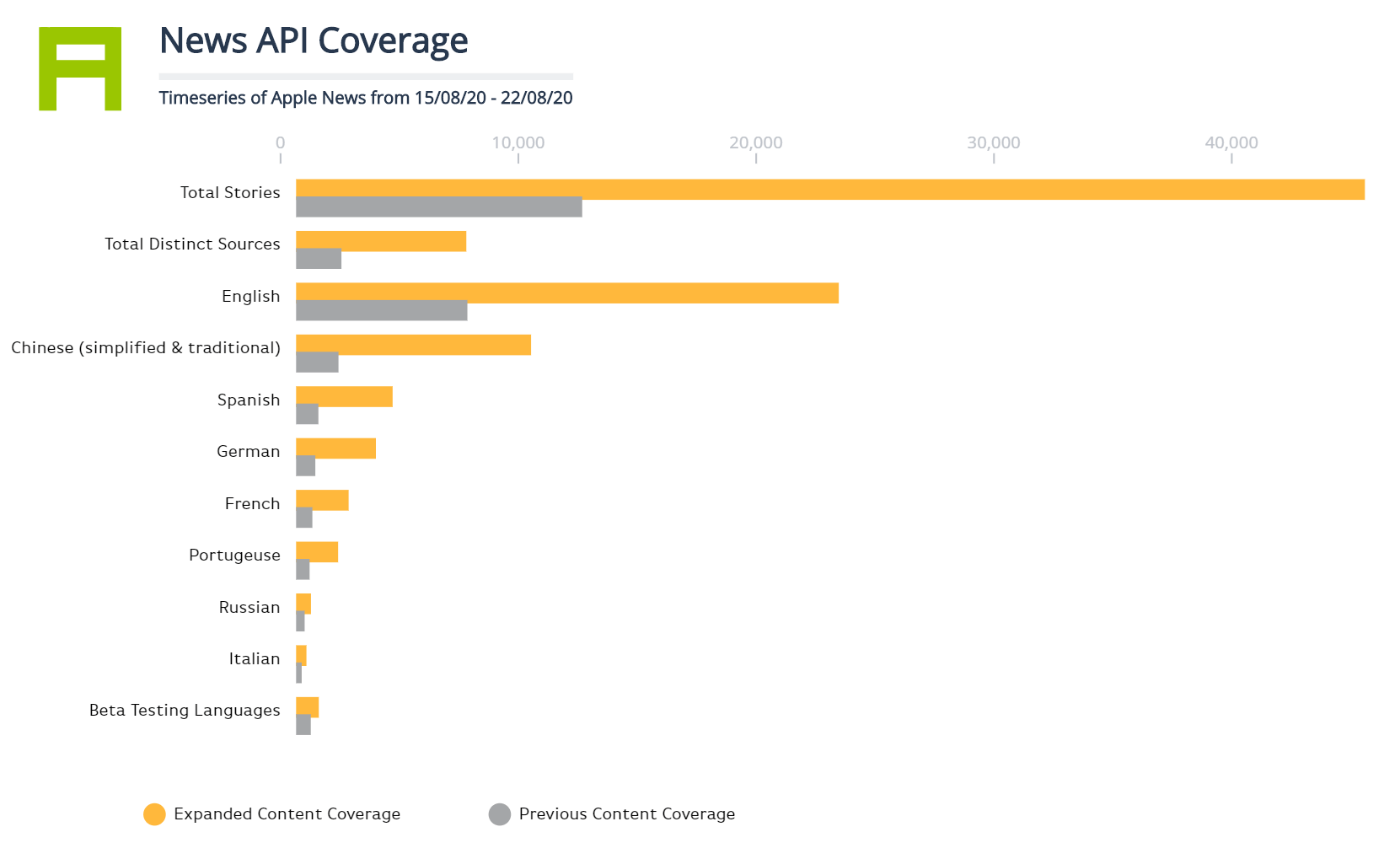Screen dimensions: 1400x859
Task: Click the Portuguese category label
Action: click(x=234, y=556)
